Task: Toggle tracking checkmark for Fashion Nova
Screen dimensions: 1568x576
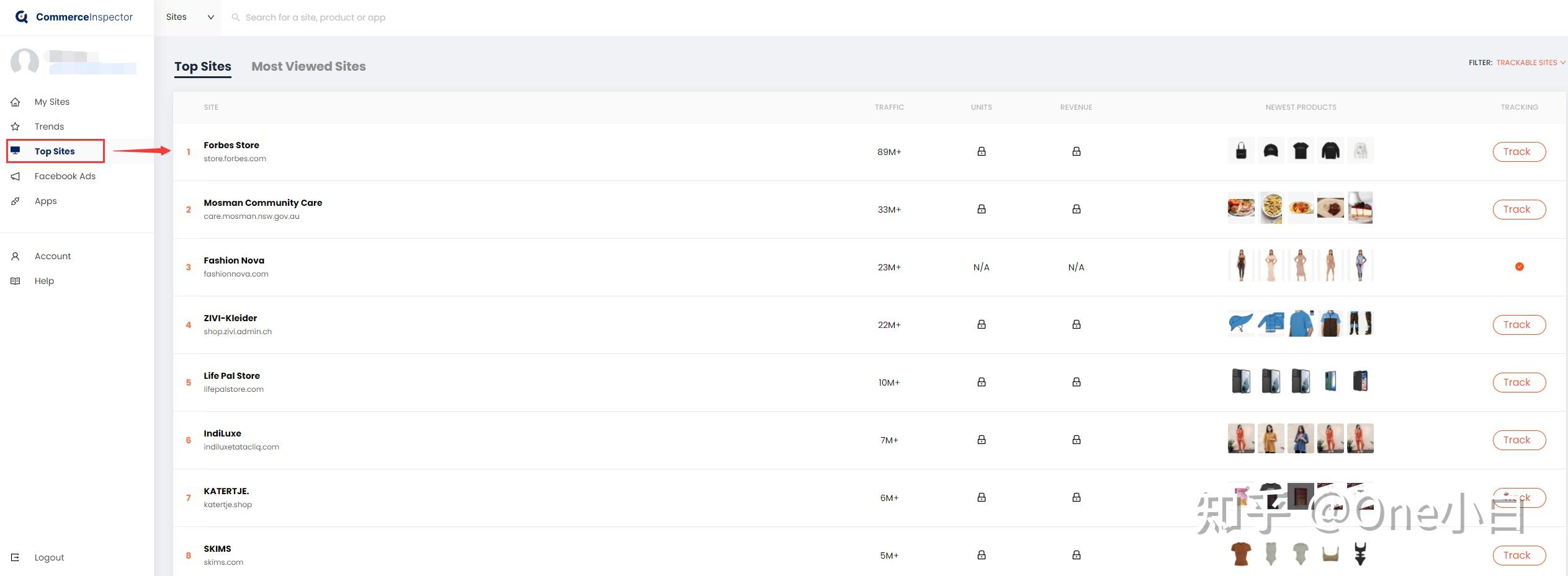Action: coord(1519,267)
